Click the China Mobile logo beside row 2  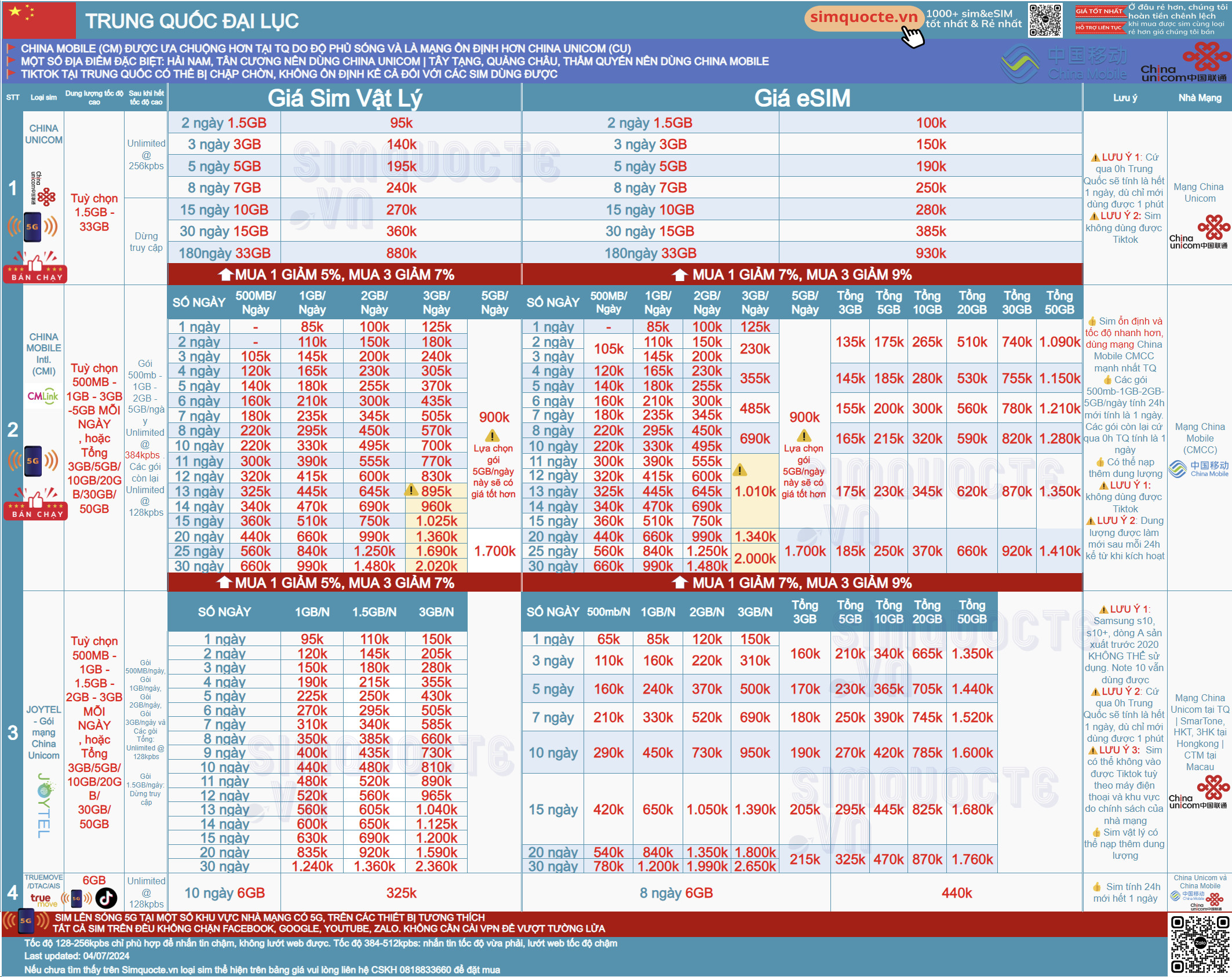tap(1199, 469)
